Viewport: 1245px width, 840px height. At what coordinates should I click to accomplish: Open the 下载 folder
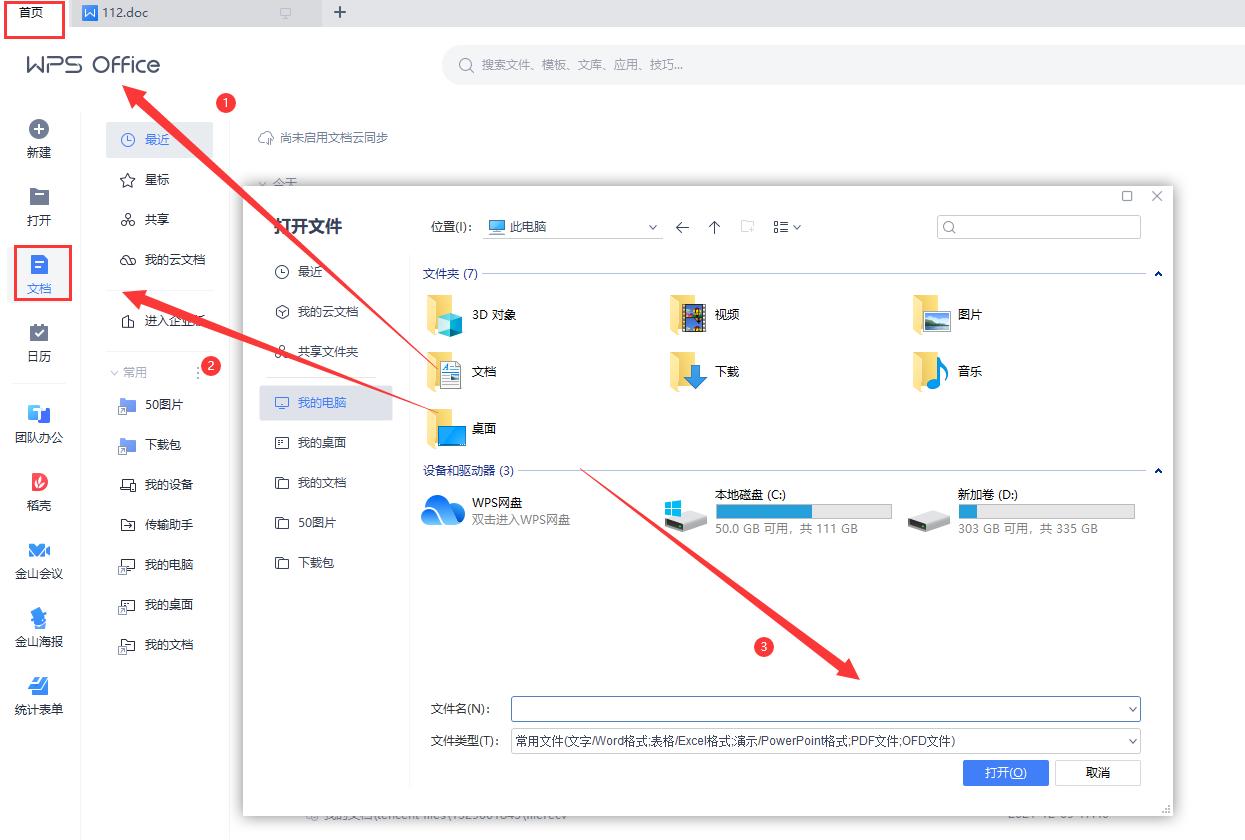tap(705, 371)
